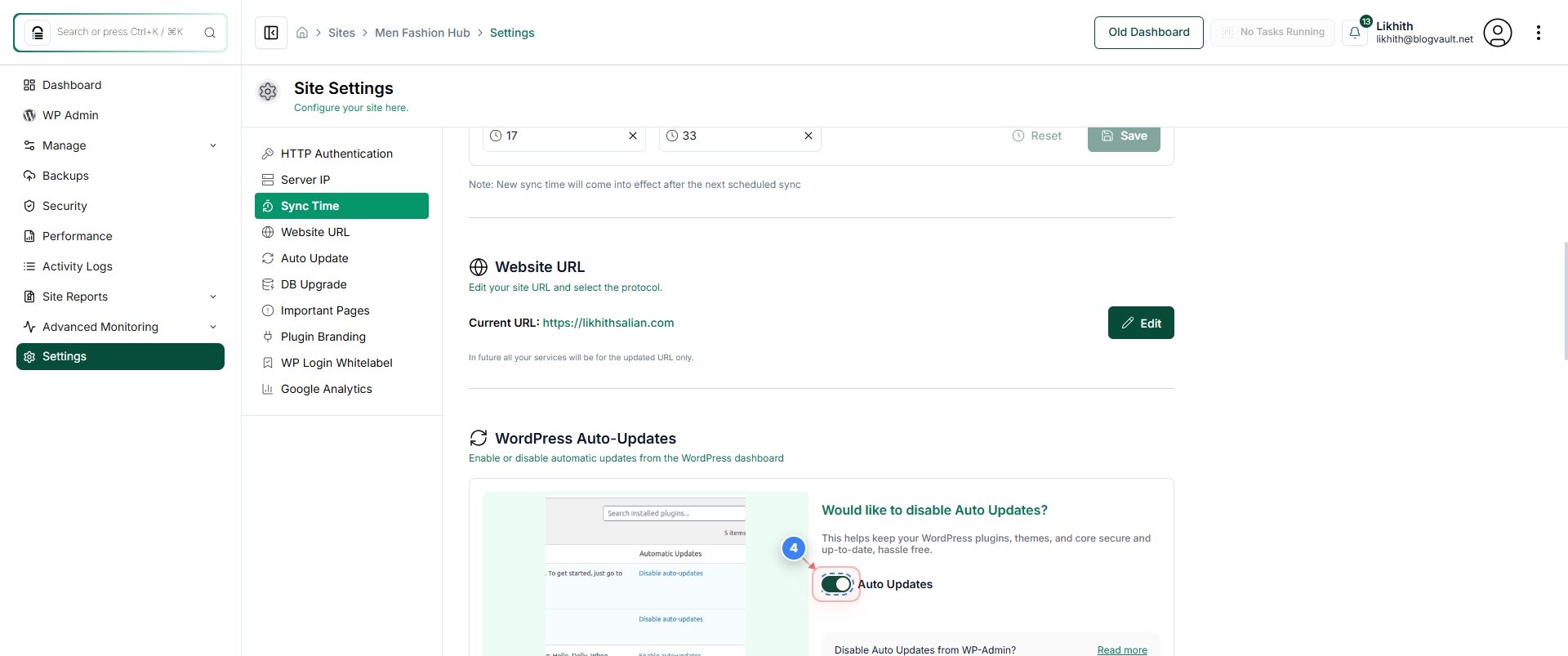Open Backups in the sidebar

pos(120,176)
